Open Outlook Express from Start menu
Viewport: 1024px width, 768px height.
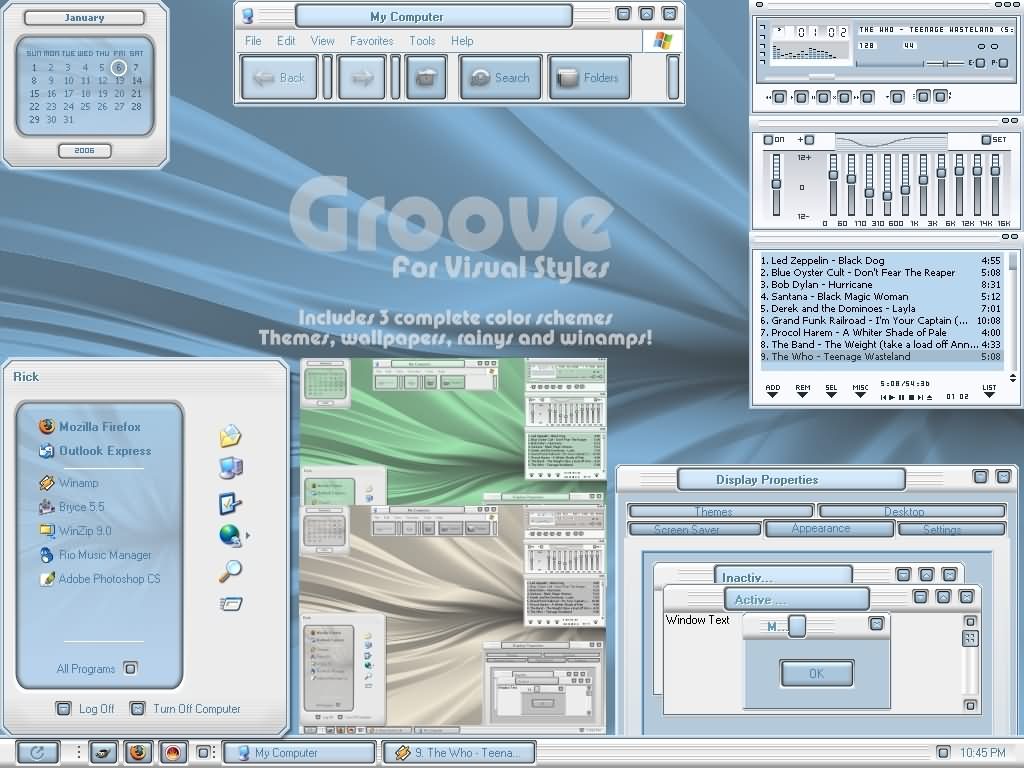click(95, 451)
